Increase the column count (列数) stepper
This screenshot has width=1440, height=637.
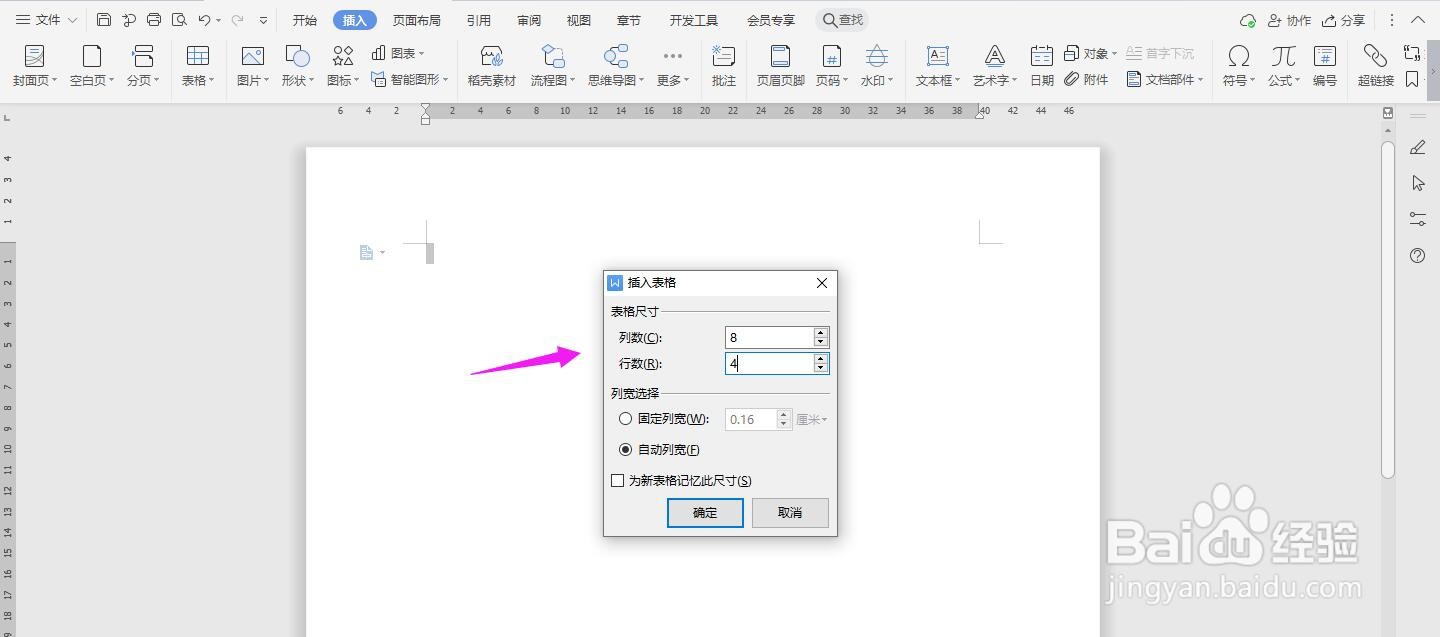[821, 333]
